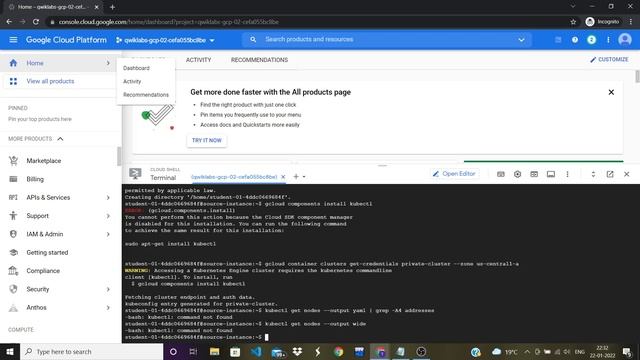Close the qwiklabs terminal tab
Image resolution: width=640 pixels, height=360 pixels.
(283, 177)
